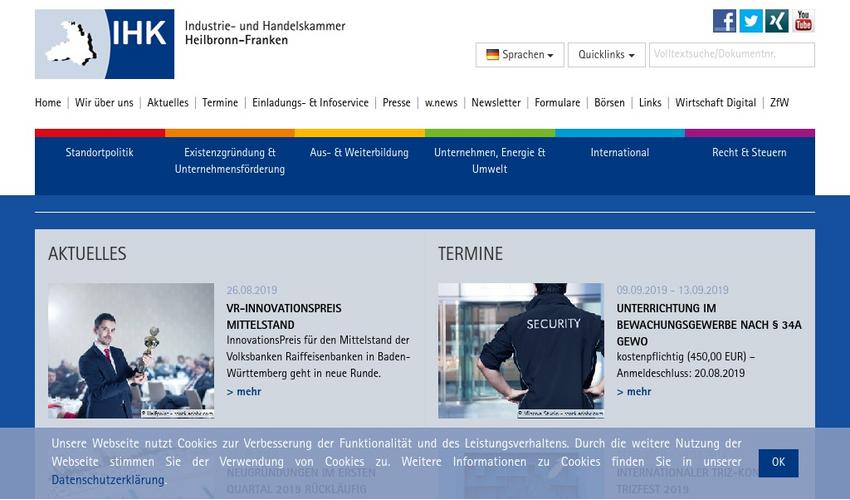
Task: Open Wir über uns page
Action: [x=104, y=102]
